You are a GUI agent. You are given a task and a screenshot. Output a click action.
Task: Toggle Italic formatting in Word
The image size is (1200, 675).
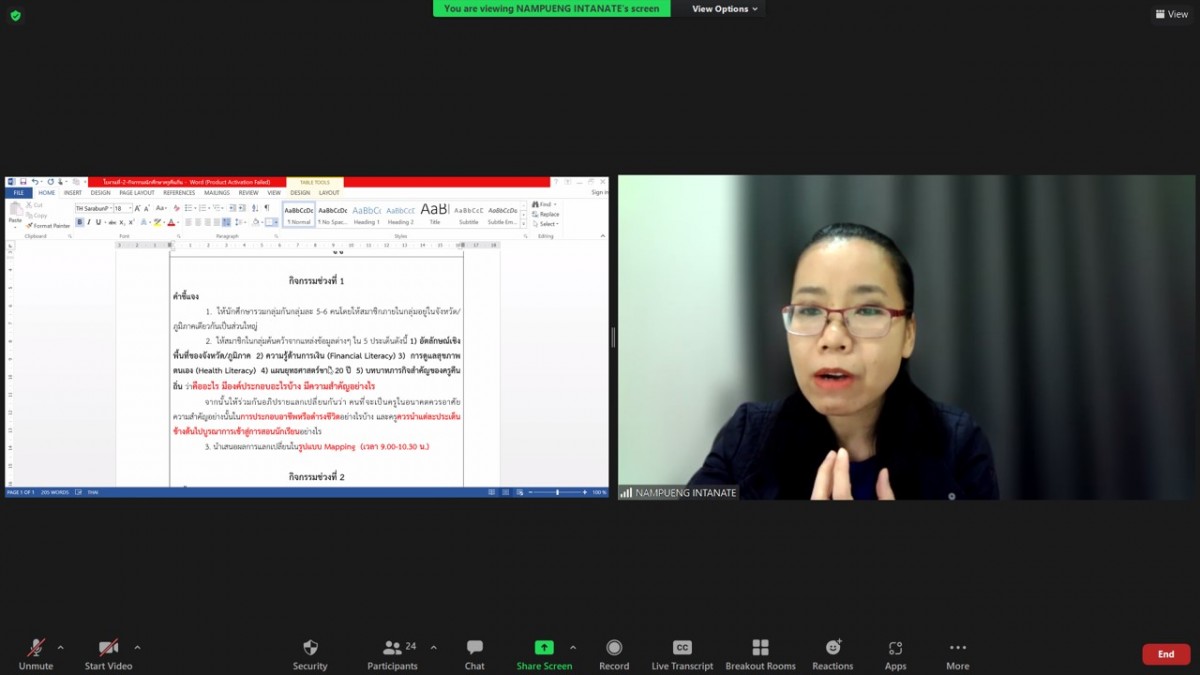click(89, 222)
